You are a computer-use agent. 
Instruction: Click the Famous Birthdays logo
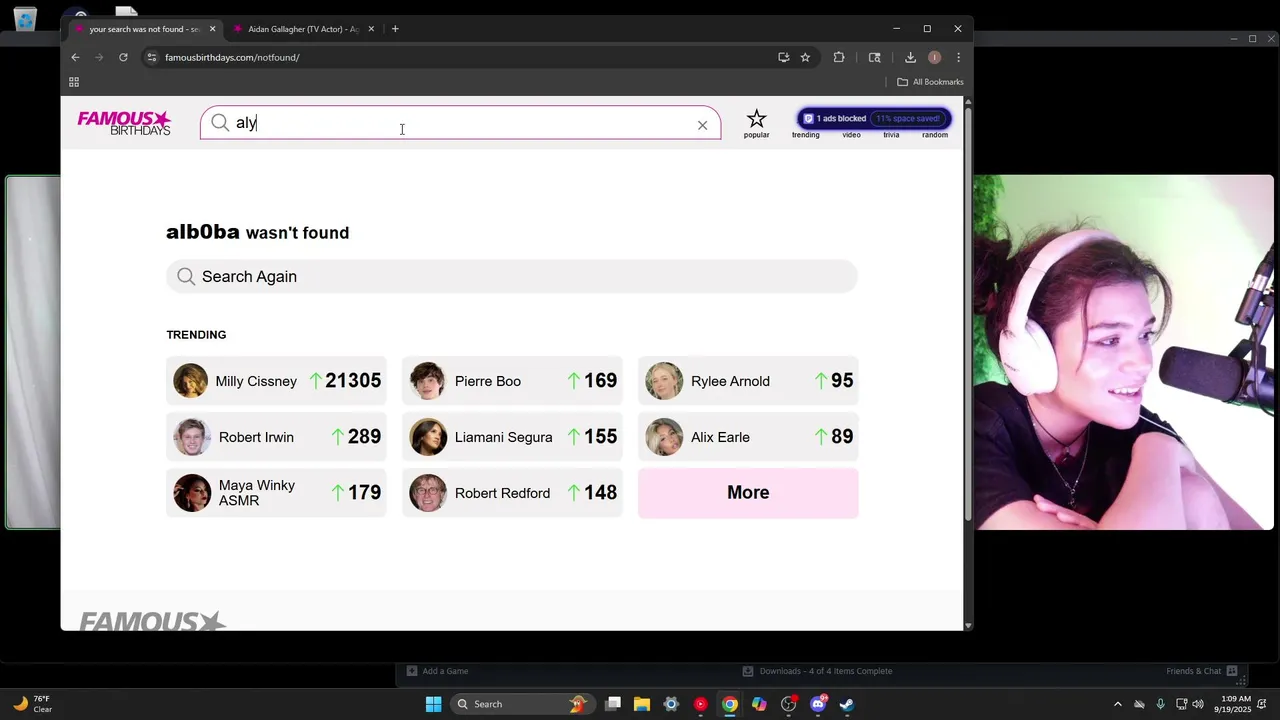124,123
